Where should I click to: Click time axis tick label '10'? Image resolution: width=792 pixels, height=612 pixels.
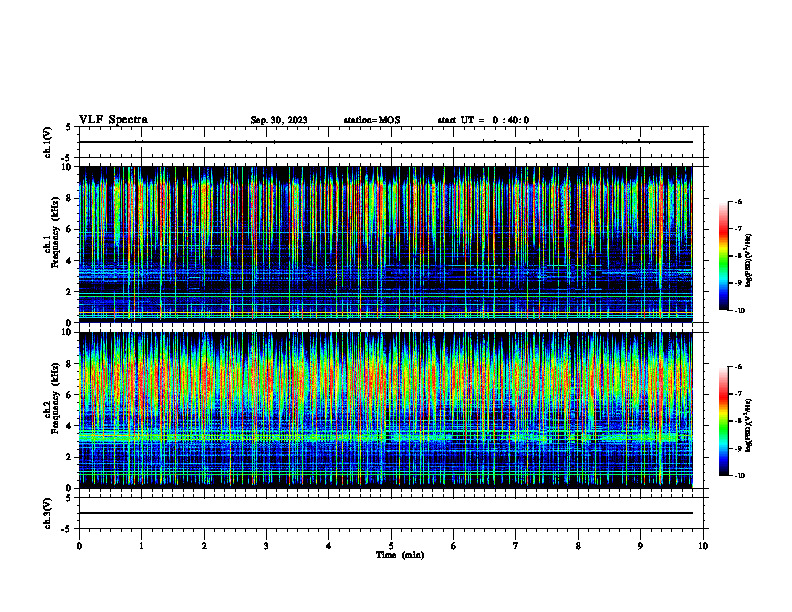(703, 546)
